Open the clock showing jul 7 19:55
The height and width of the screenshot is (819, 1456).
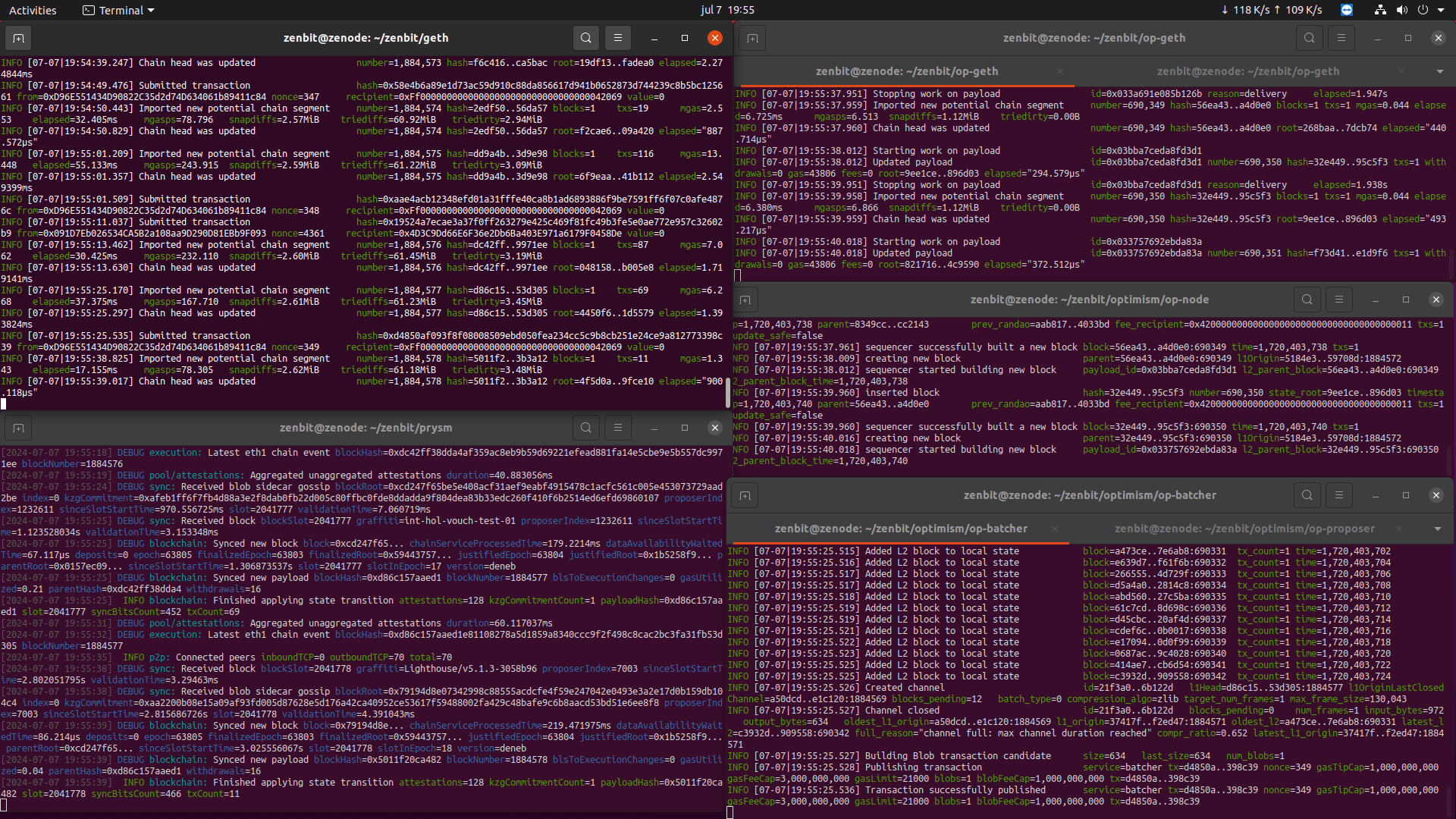coord(727,10)
